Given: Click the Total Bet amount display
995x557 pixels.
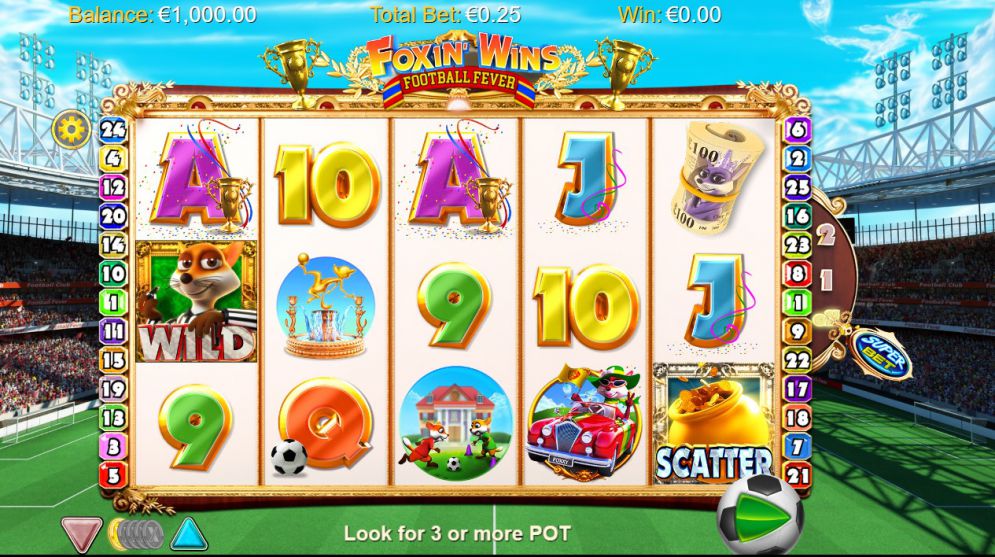Looking at the screenshot, I should pyautogui.click(x=445, y=15).
